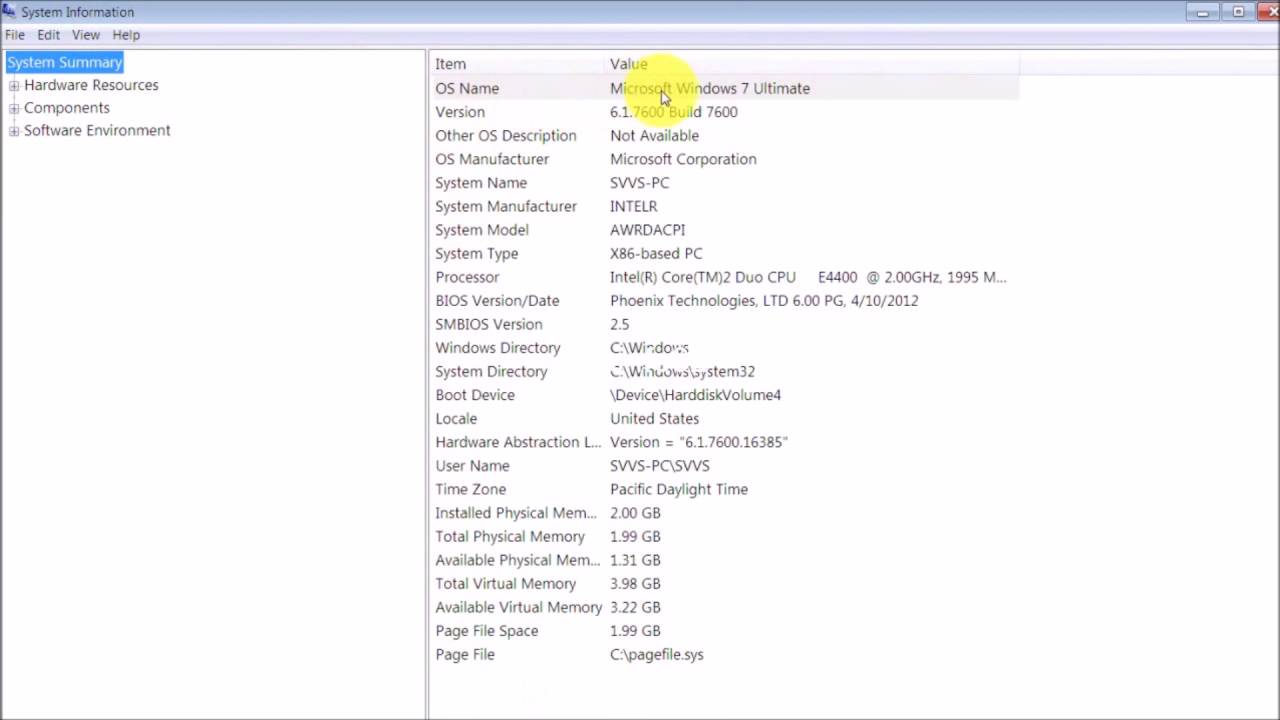Open the View menu

86,35
